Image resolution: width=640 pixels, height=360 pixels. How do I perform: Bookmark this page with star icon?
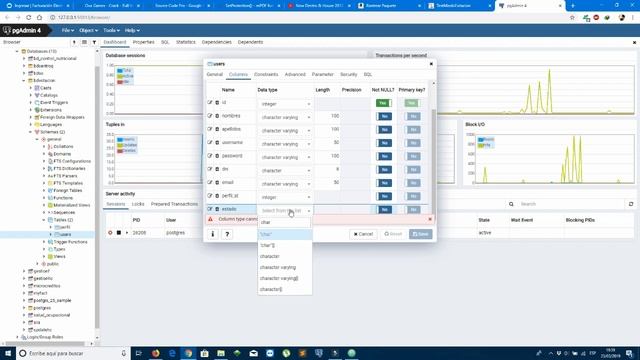[x=572, y=18]
